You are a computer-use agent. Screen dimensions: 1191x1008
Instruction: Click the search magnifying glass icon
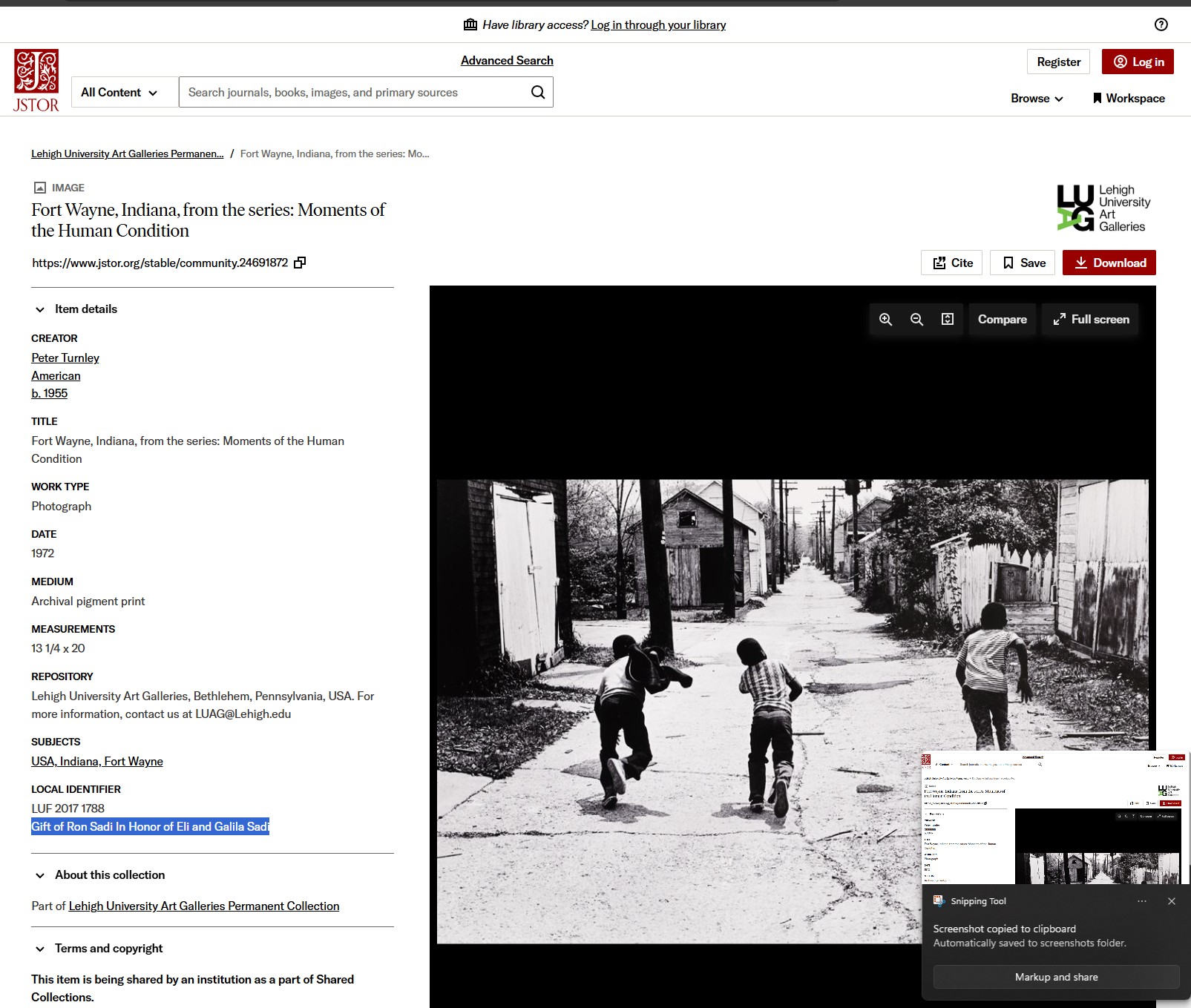click(538, 92)
